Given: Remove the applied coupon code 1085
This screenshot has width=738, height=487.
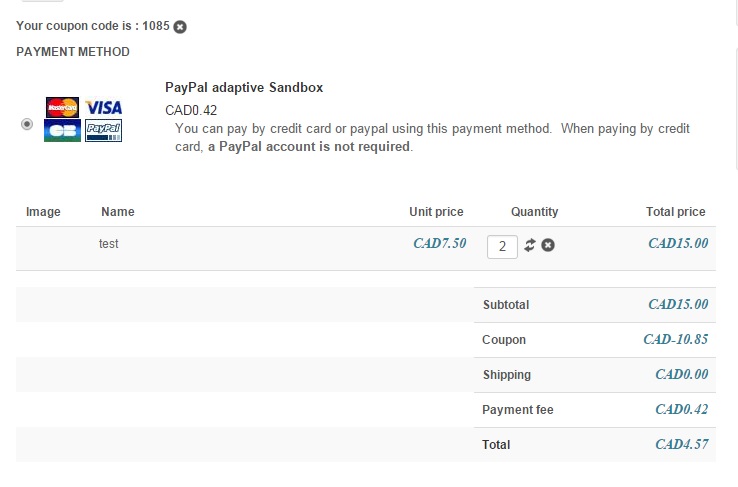Looking at the screenshot, I should click(x=179, y=26).
